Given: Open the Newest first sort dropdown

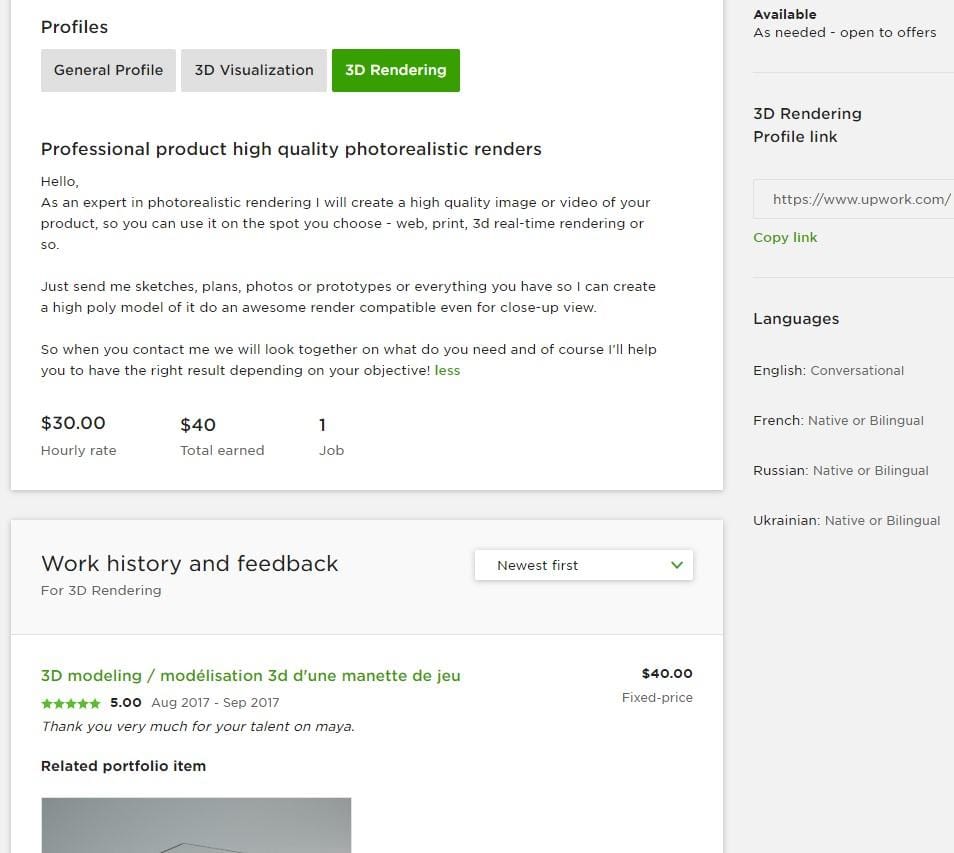Looking at the screenshot, I should click(x=583, y=565).
